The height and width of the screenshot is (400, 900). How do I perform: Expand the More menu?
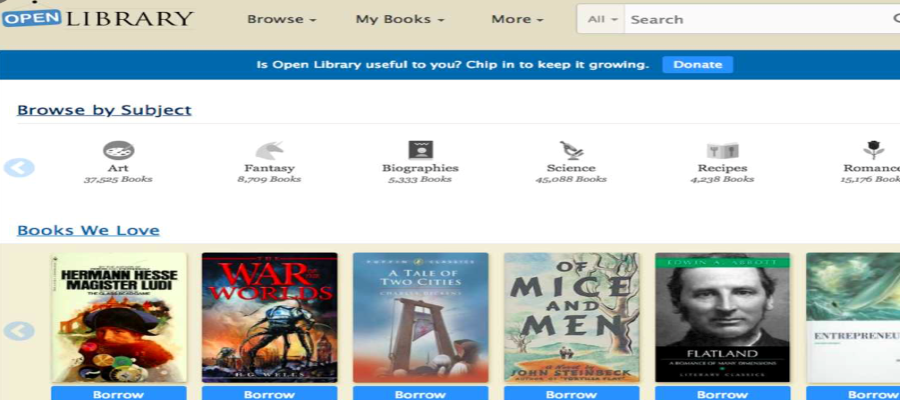pyautogui.click(x=517, y=19)
